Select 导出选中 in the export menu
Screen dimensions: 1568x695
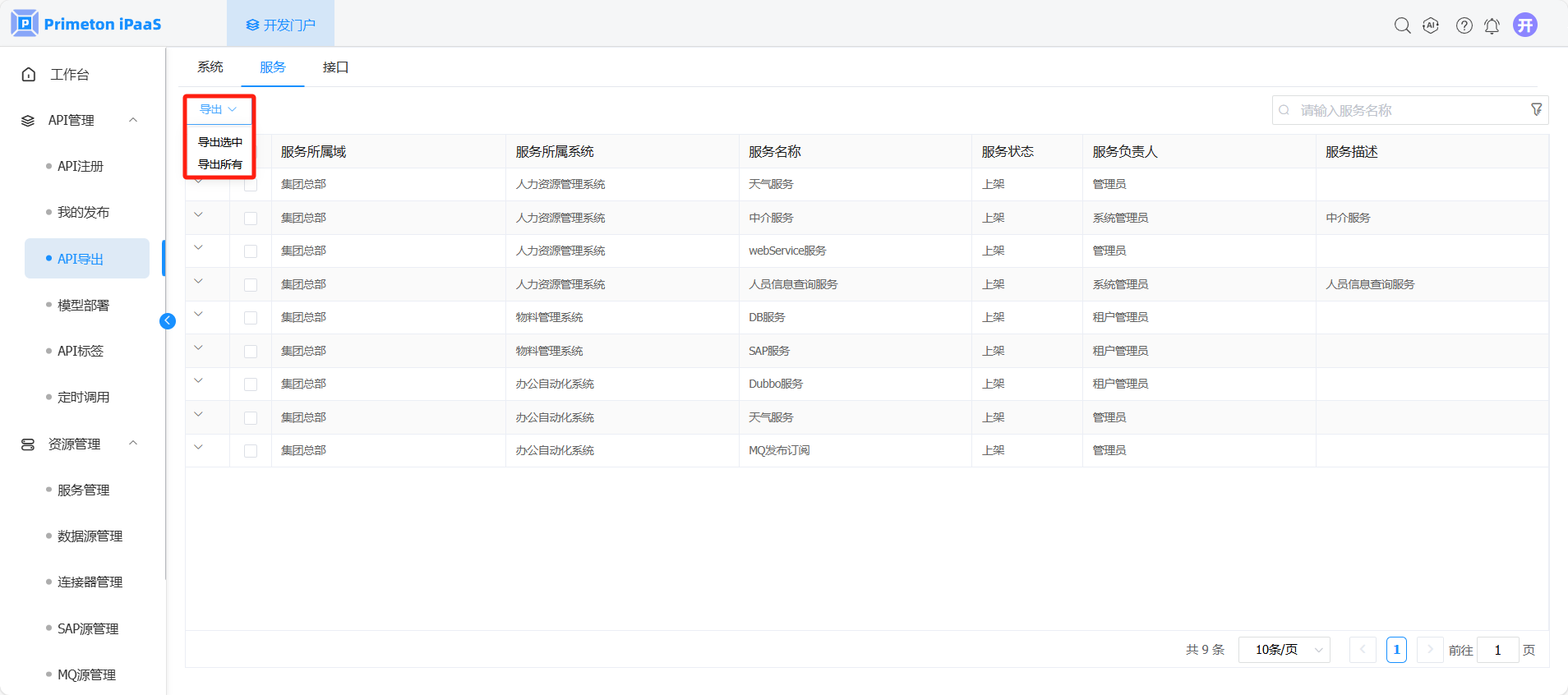[x=219, y=142]
